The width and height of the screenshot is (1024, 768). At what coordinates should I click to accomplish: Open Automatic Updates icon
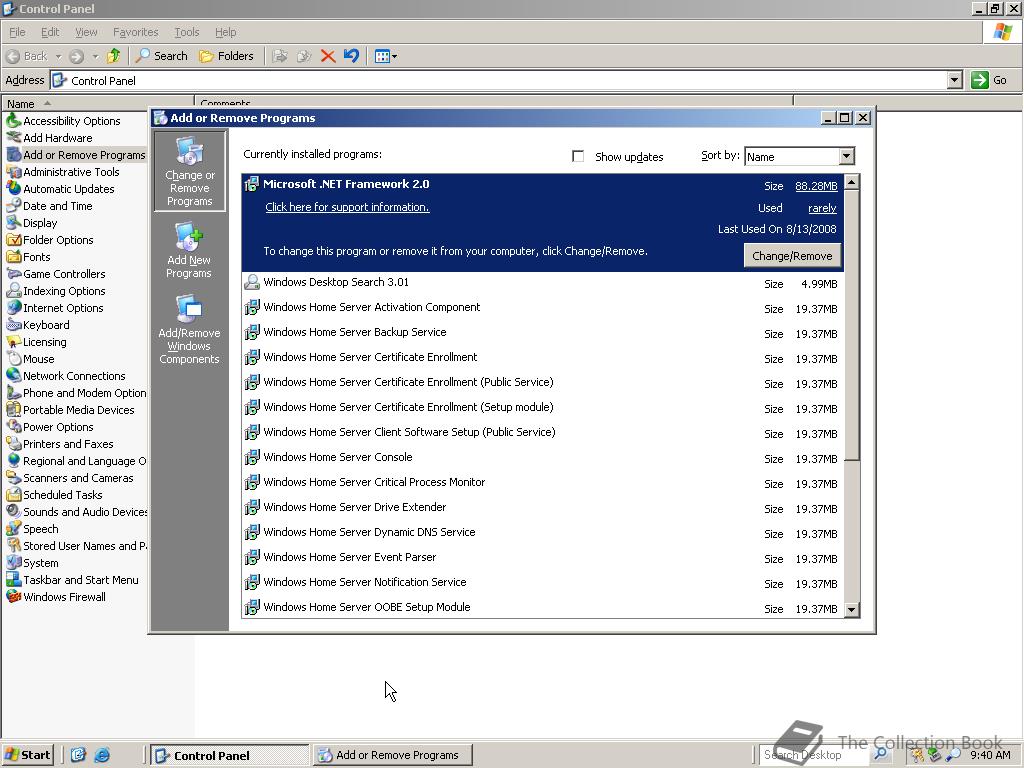(x=13, y=189)
